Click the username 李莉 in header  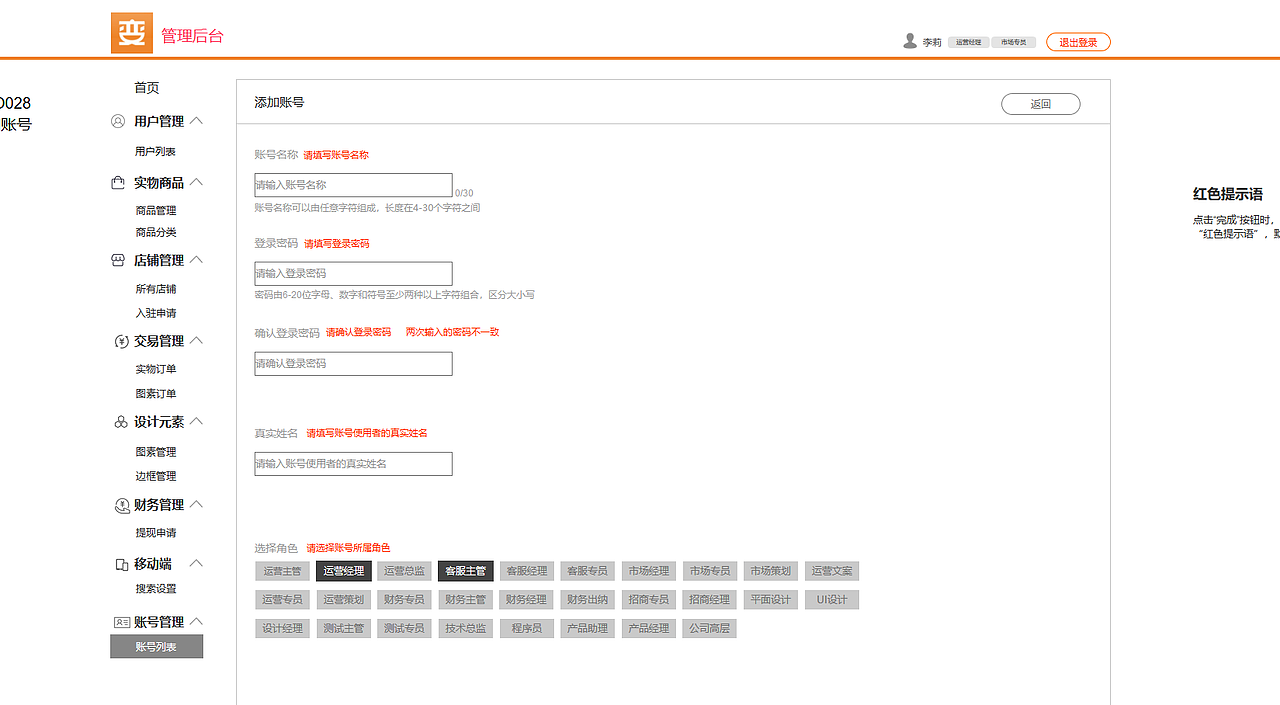coord(932,42)
